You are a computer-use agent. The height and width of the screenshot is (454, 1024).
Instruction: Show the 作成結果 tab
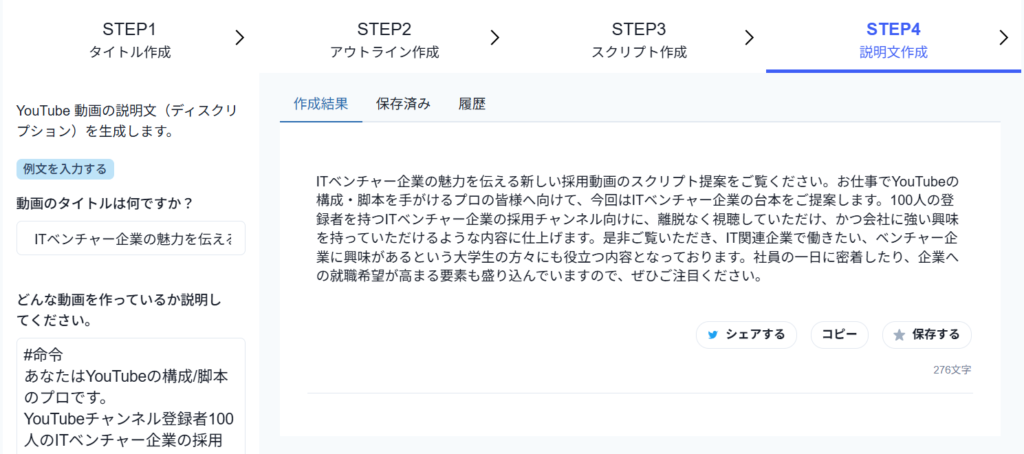tap(321, 103)
